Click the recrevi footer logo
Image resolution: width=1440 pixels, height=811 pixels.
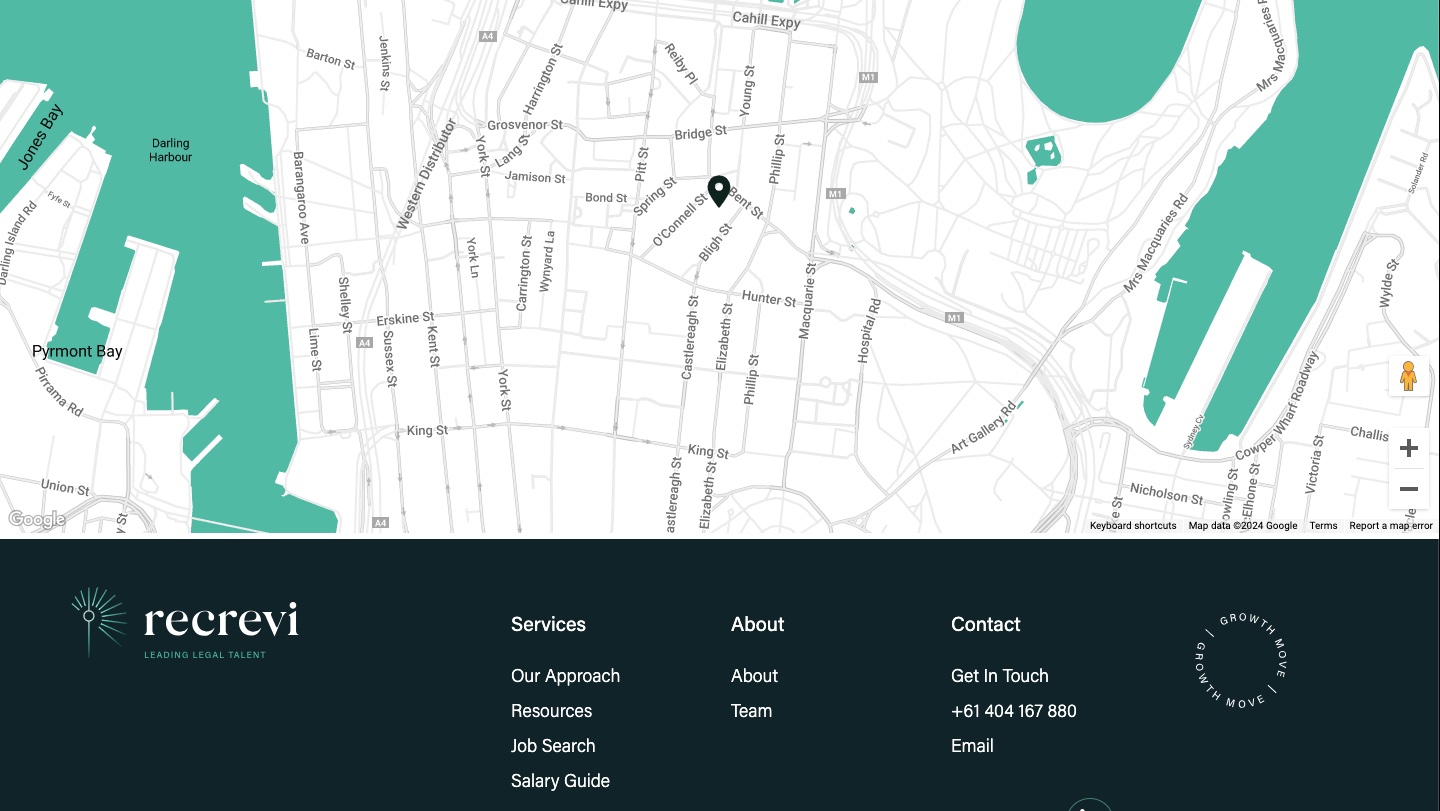(x=185, y=622)
